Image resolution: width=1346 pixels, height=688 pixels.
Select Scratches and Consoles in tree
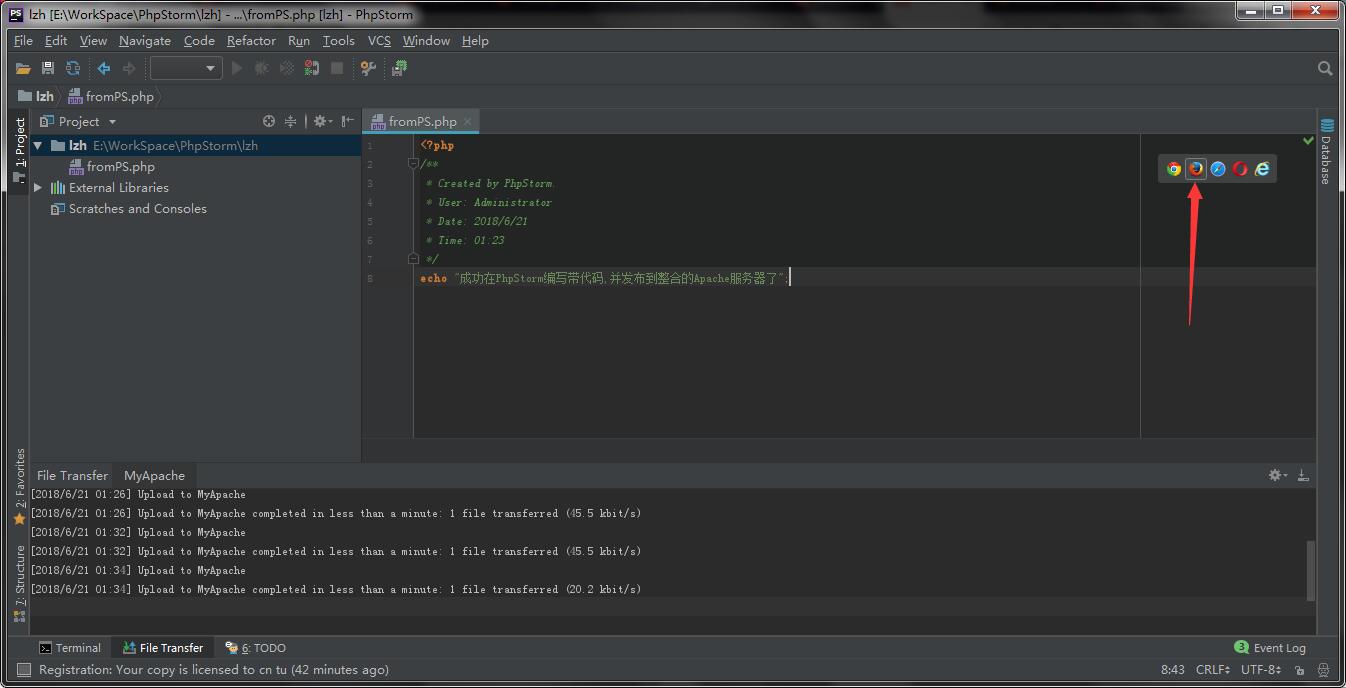[x=128, y=208]
